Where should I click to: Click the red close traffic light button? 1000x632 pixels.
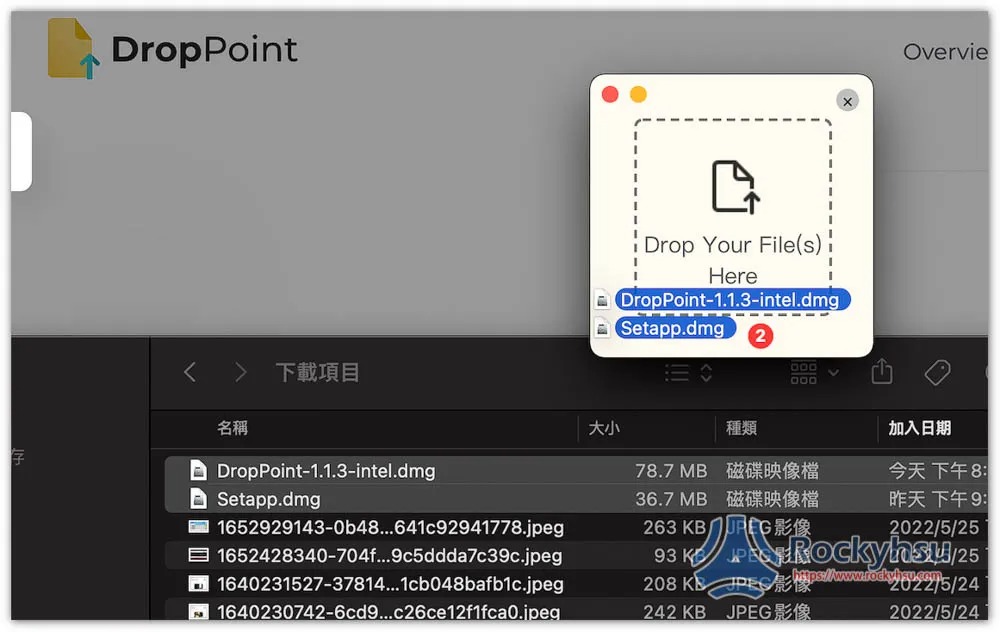610,94
